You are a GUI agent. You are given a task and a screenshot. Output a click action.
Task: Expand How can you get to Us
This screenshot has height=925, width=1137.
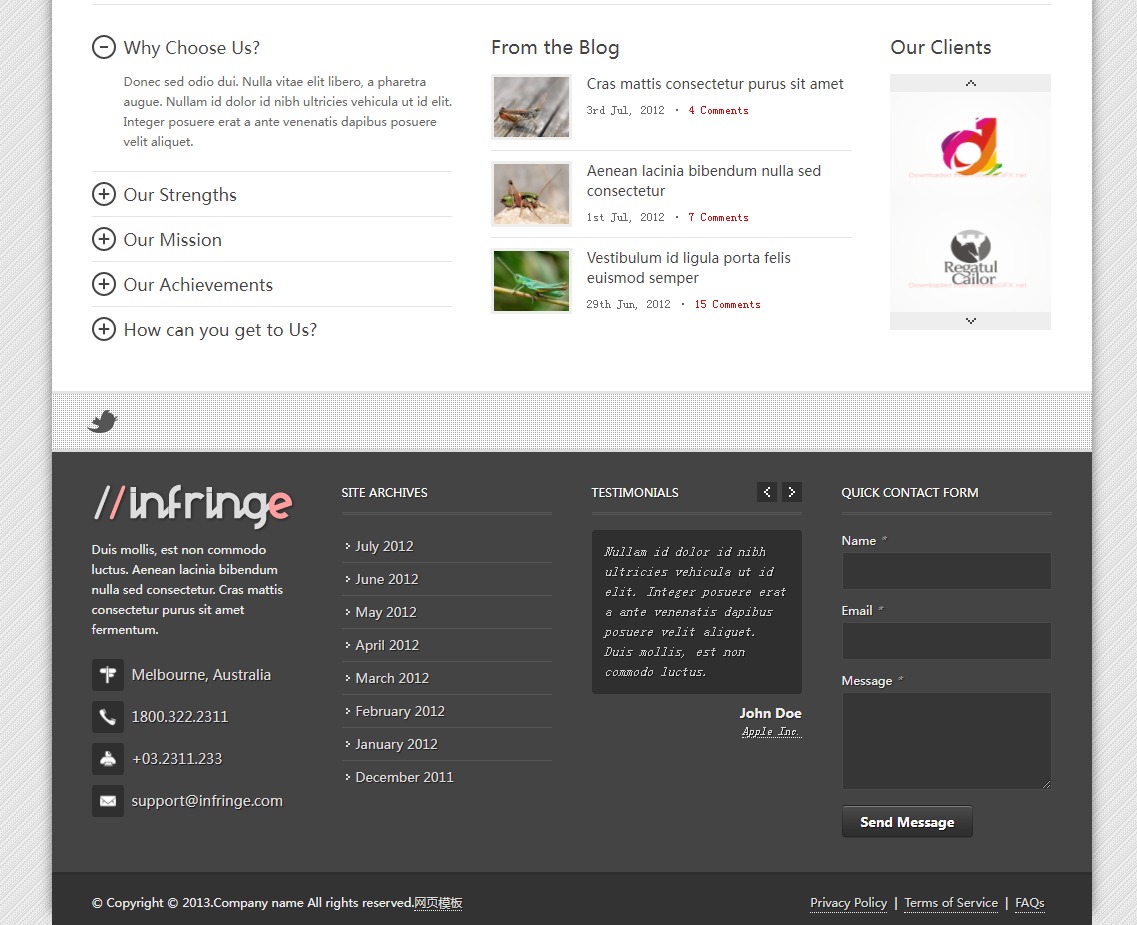(x=104, y=330)
